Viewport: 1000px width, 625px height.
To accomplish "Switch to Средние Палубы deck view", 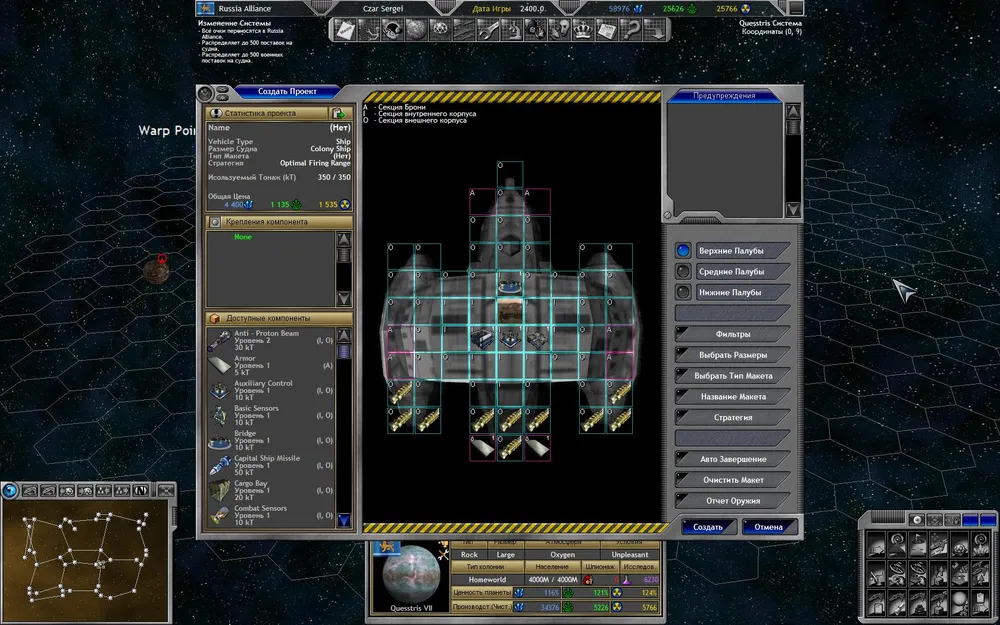I will click(x=683, y=272).
